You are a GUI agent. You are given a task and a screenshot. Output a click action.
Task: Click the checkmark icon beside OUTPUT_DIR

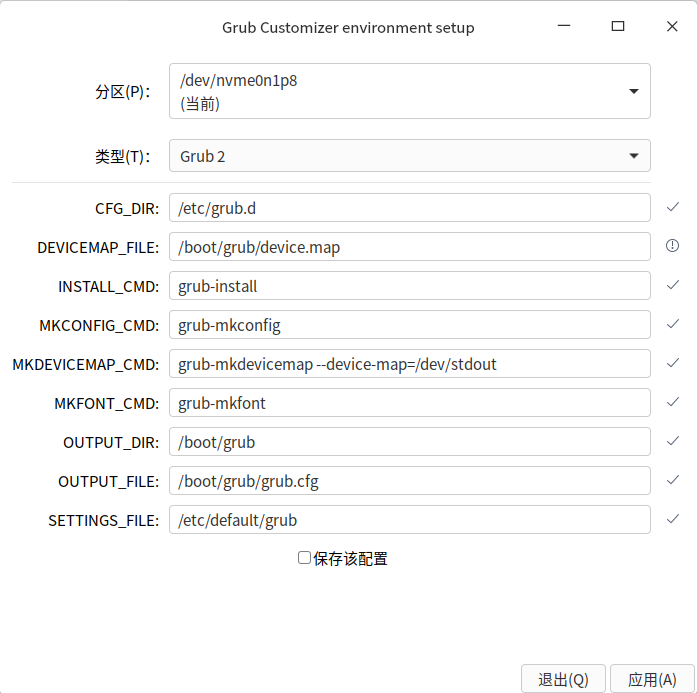click(x=673, y=441)
